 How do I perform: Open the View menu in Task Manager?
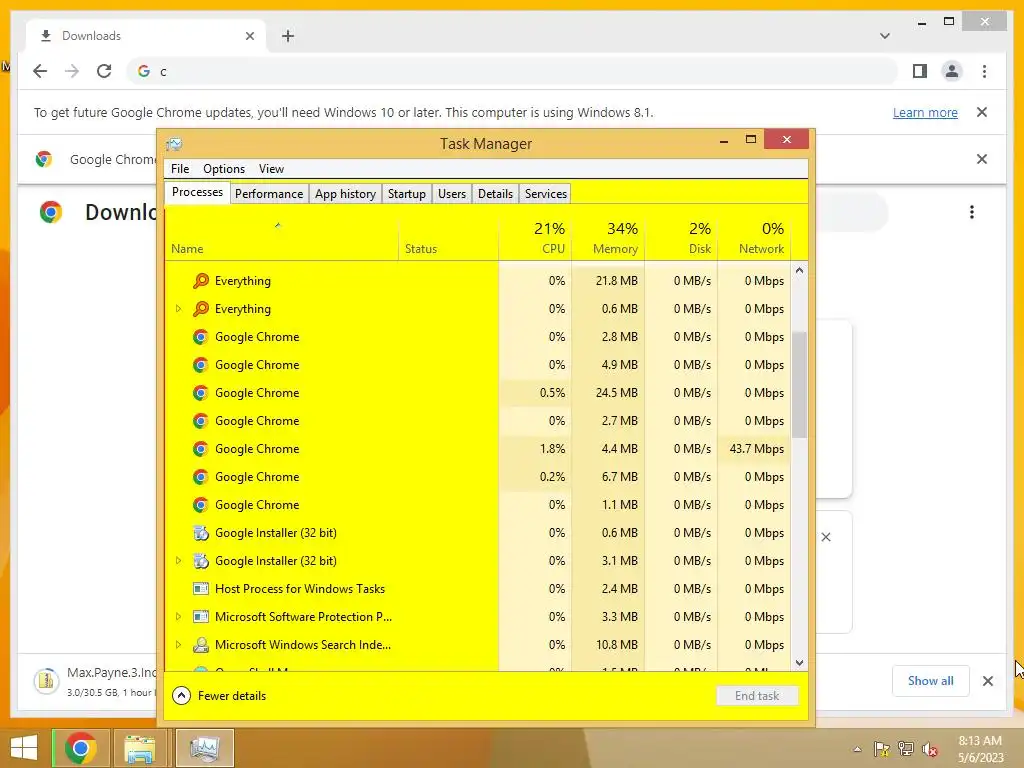[x=271, y=169]
